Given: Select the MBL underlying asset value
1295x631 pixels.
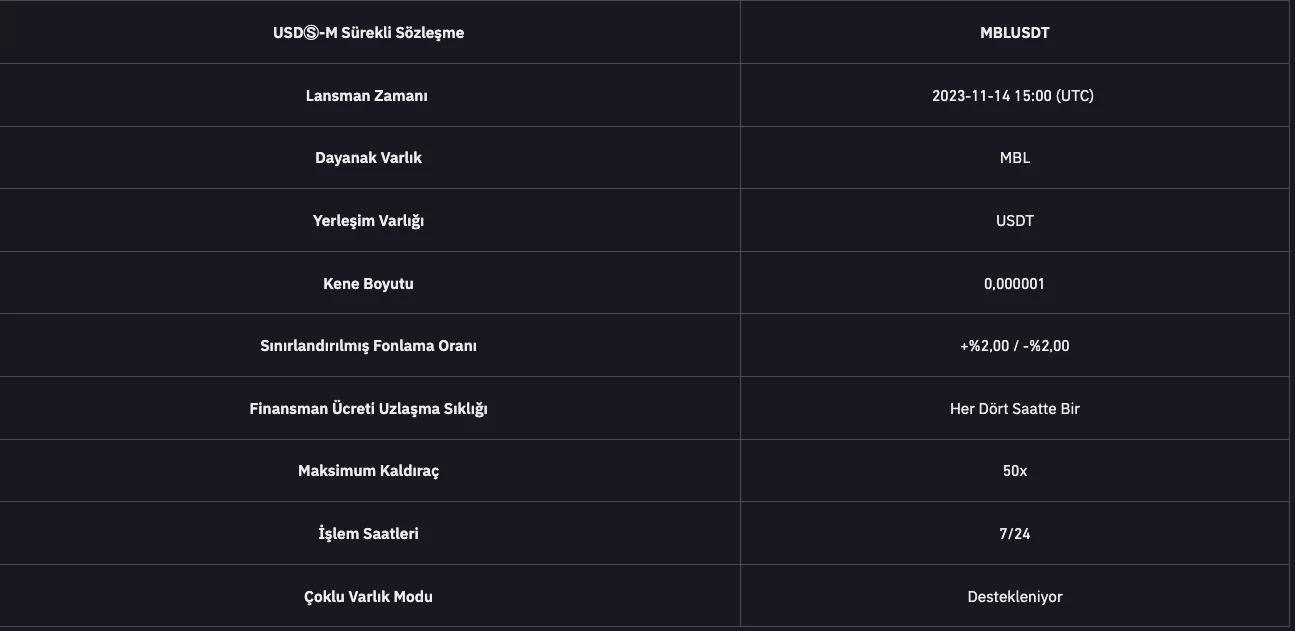Looking at the screenshot, I should click(x=1014, y=158).
